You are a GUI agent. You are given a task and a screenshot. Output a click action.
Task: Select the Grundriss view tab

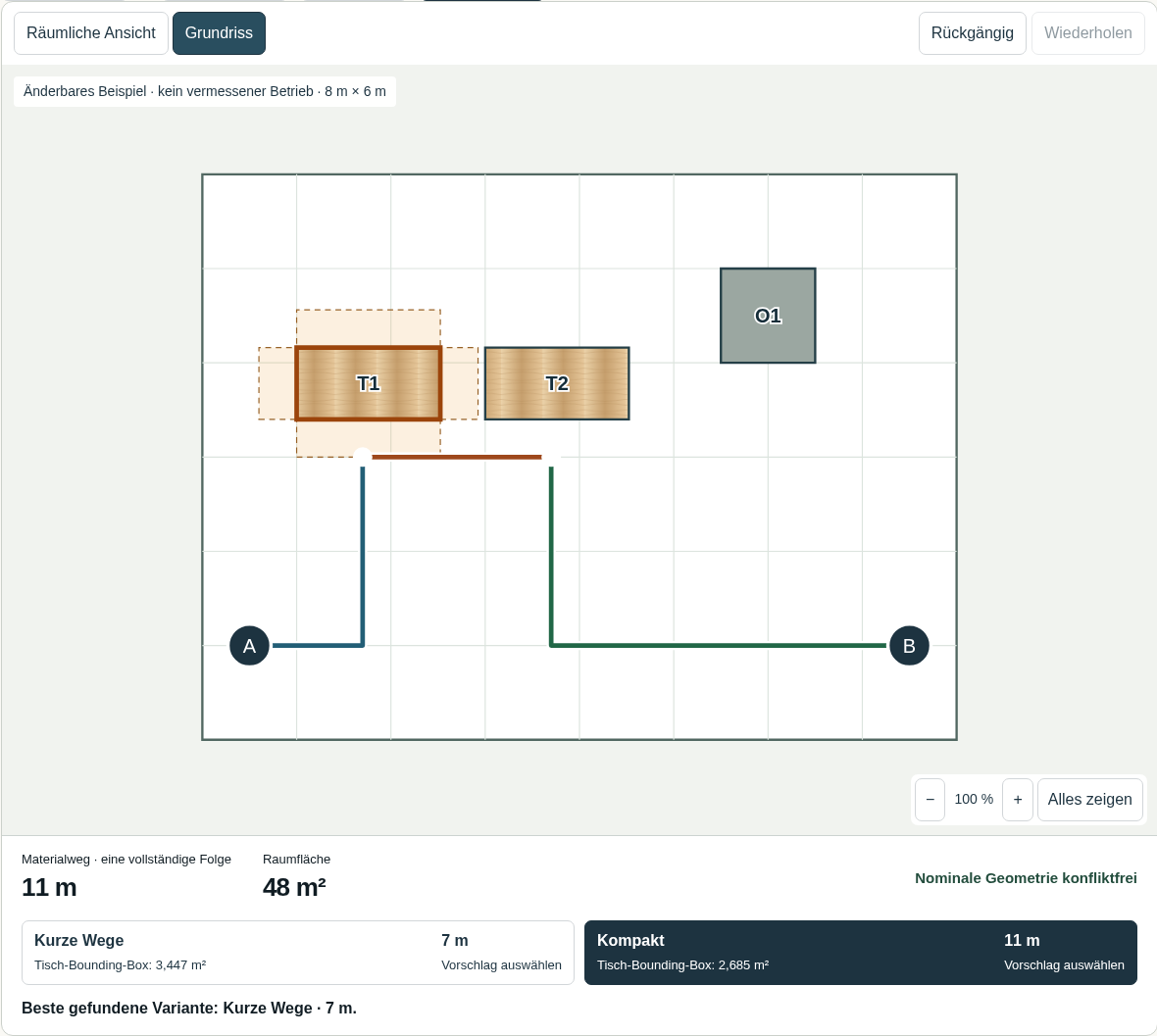[219, 33]
